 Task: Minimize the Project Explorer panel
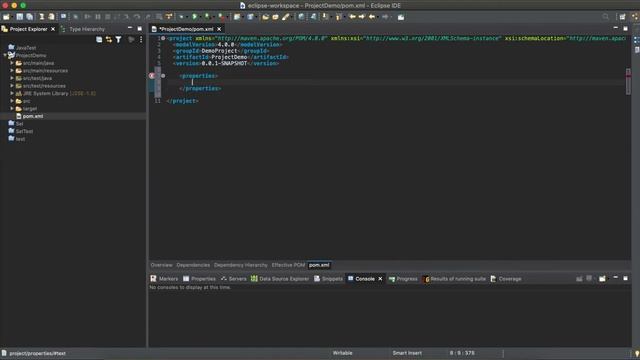(x=130, y=29)
